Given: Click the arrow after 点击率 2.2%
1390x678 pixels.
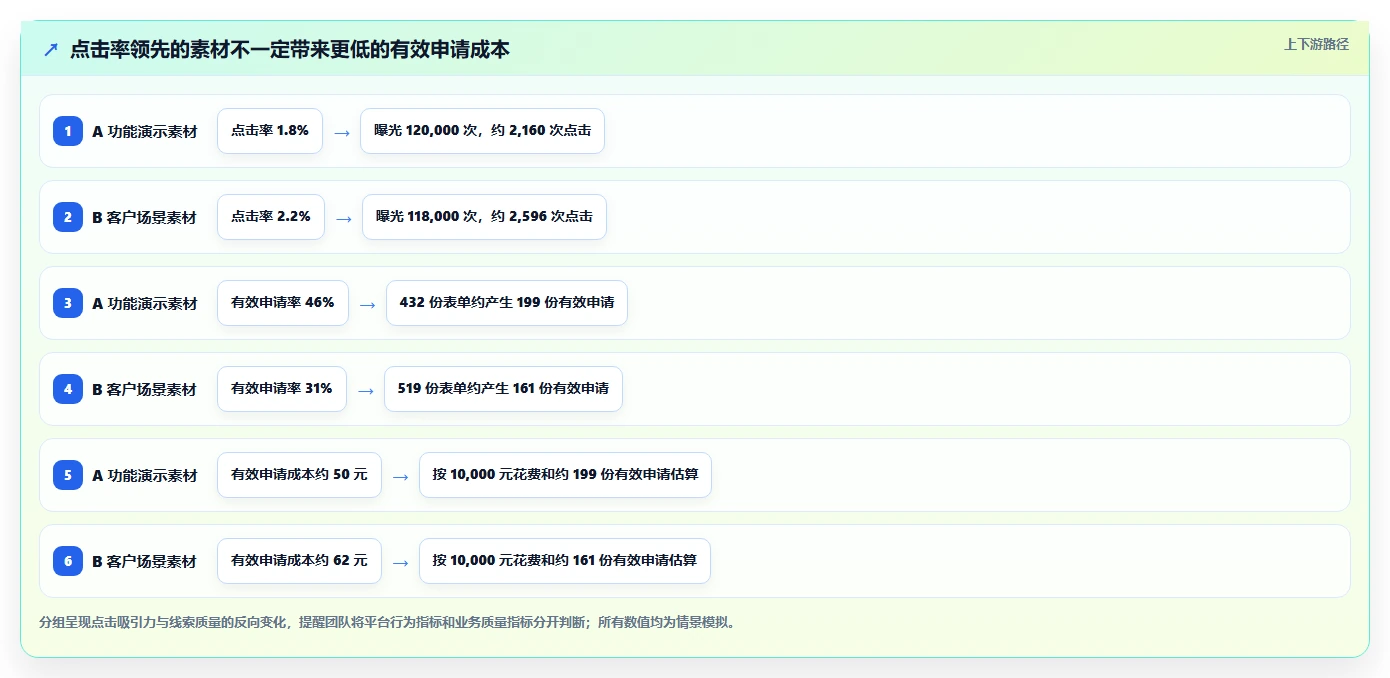Looking at the screenshot, I should 344,218.
